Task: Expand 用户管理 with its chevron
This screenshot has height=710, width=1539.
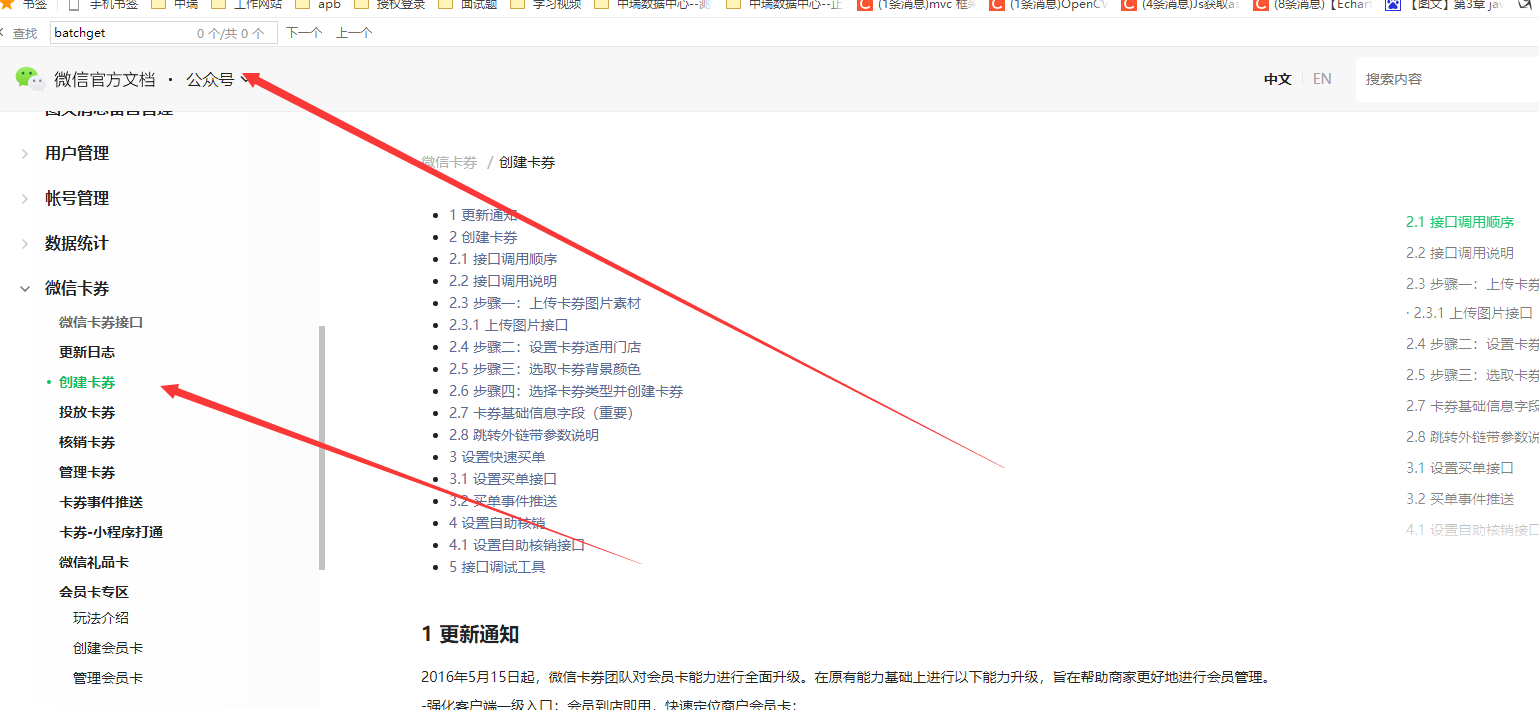Action: (25, 153)
